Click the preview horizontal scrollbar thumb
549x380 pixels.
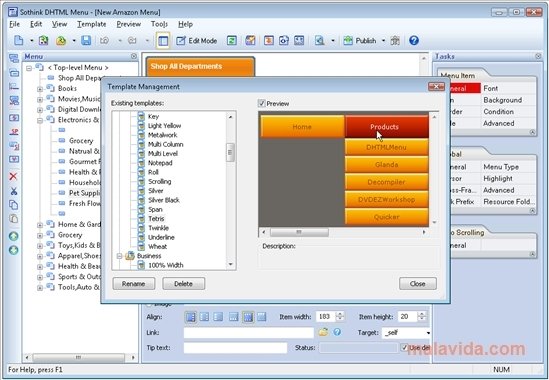(x=299, y=232)
